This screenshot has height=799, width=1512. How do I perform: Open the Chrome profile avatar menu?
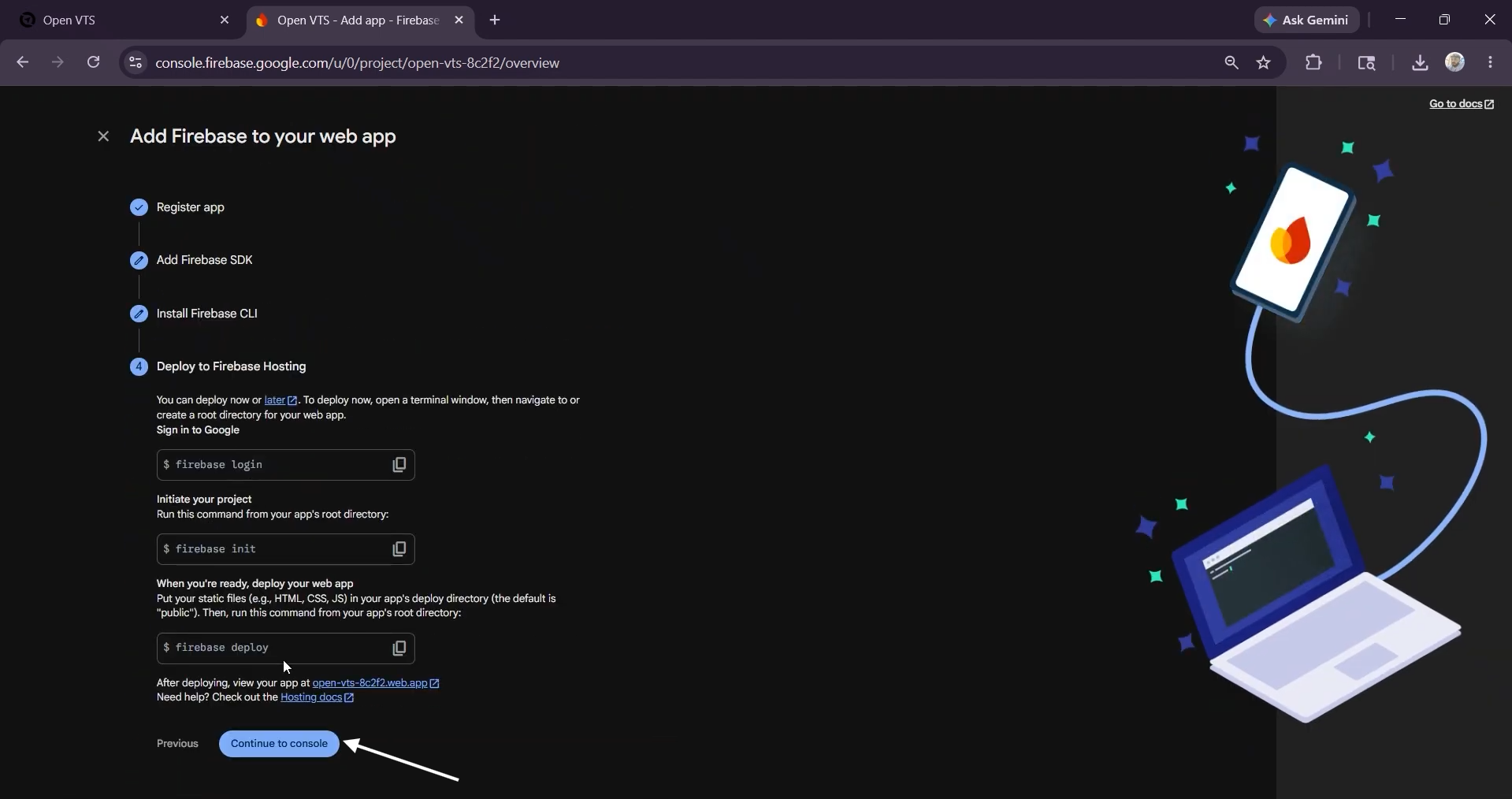(1455, 62)
